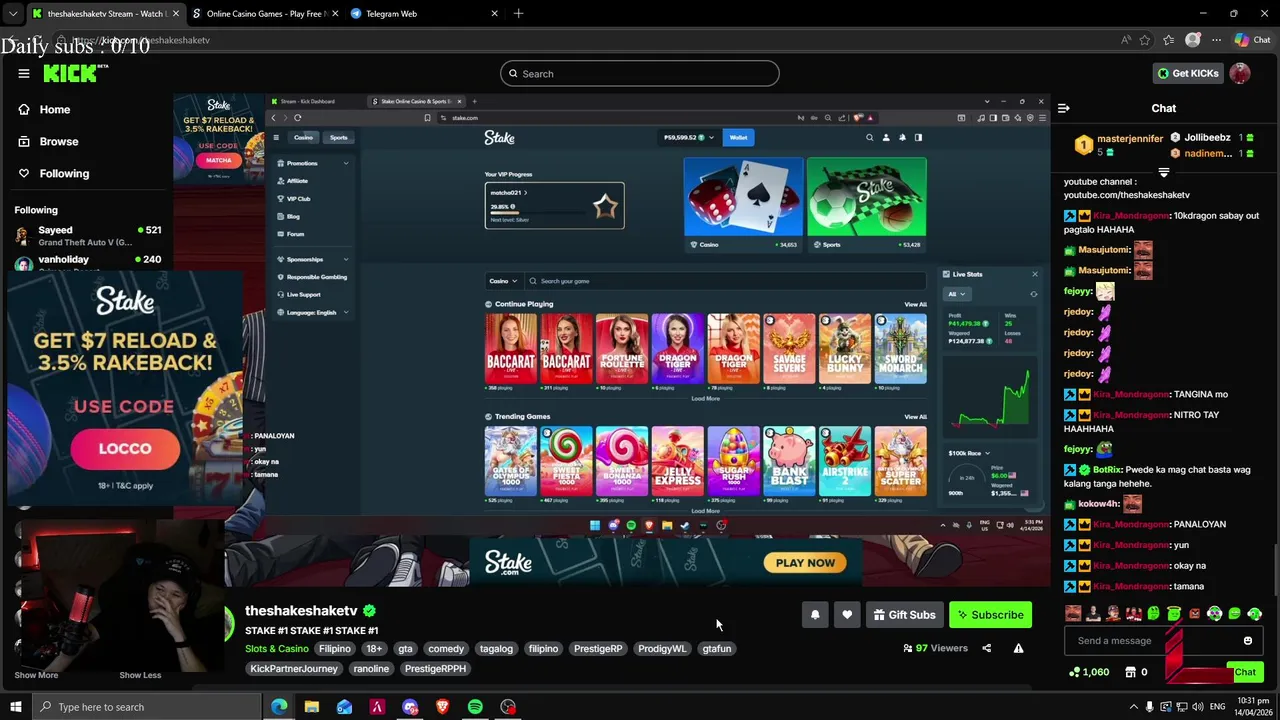The width and height of the screenshot is (1280, 720).
Task: Select the Filipino tag
Action: pyautogui.click(x=335, y=649)
